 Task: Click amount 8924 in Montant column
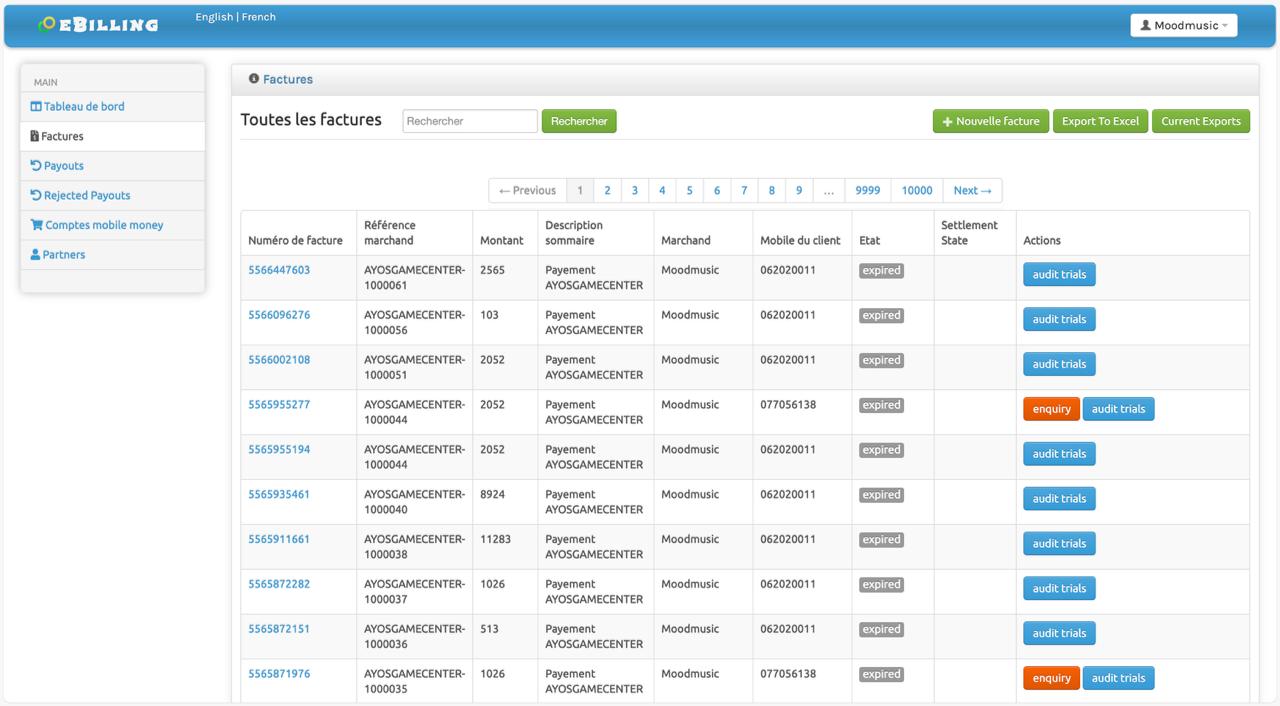click(492, 495)
